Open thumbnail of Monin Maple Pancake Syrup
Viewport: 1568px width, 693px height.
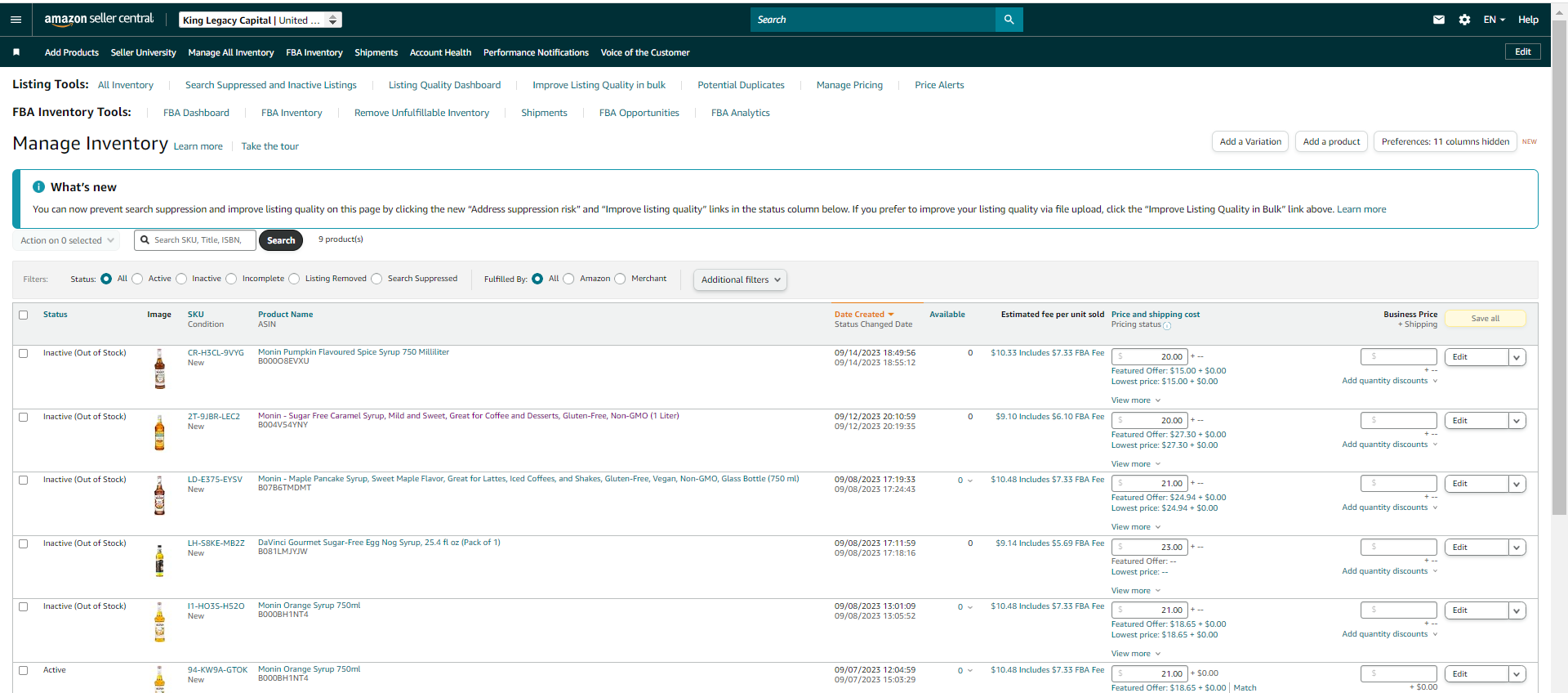pyautogui.click(x=159, y=495)
